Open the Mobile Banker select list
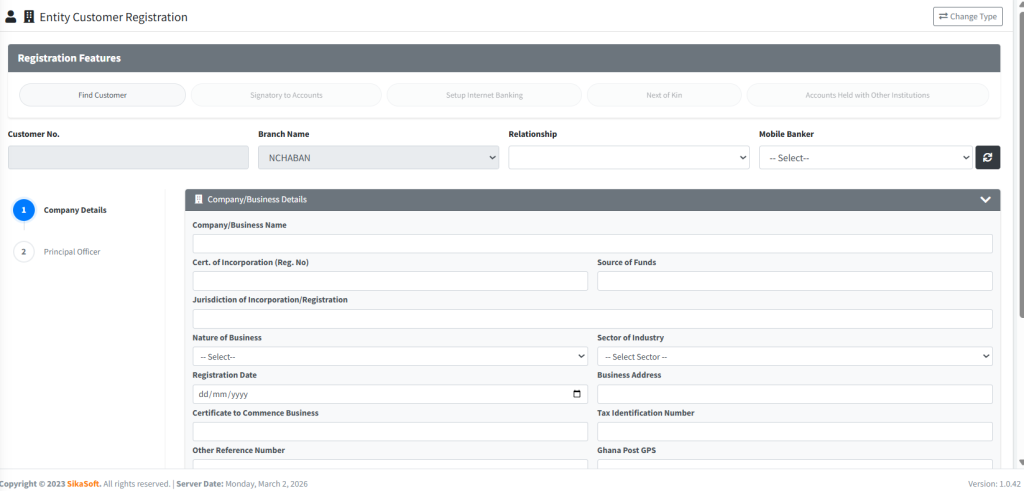1024x491 pixels. pyautogui.click(x=865, y=158)
